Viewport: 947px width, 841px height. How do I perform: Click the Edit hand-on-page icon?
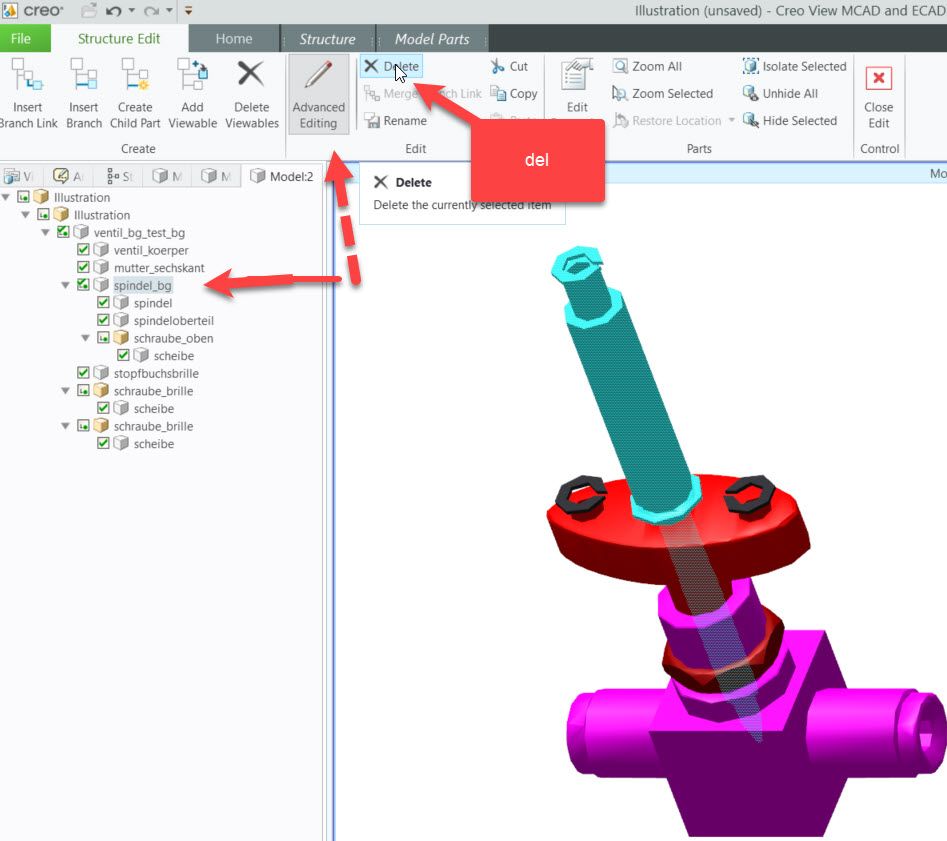tap(576, 75)
